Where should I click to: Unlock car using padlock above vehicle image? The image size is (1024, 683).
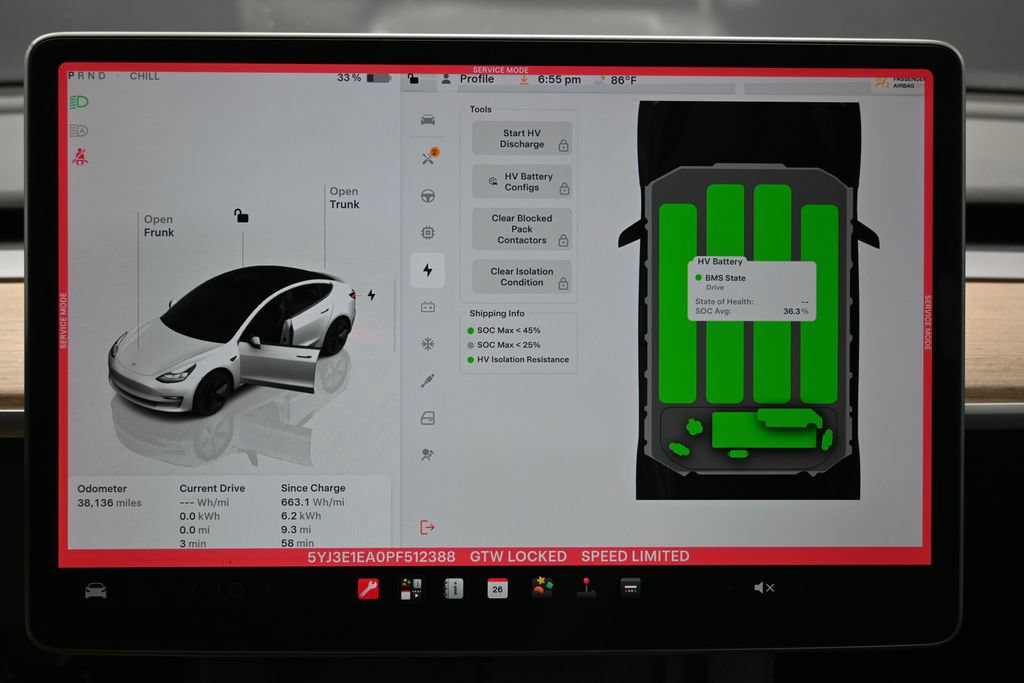coord(241,215)
